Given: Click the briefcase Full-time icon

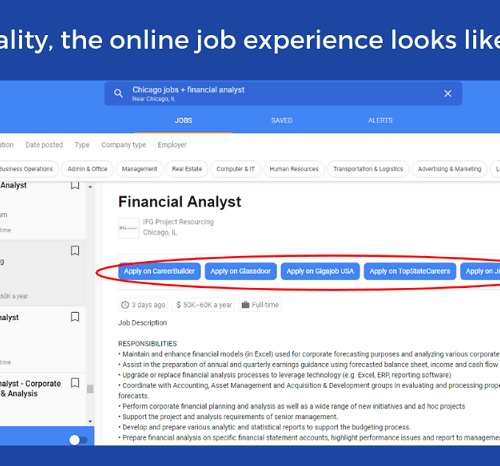Looking at the screenshot, I should (245, 305).
